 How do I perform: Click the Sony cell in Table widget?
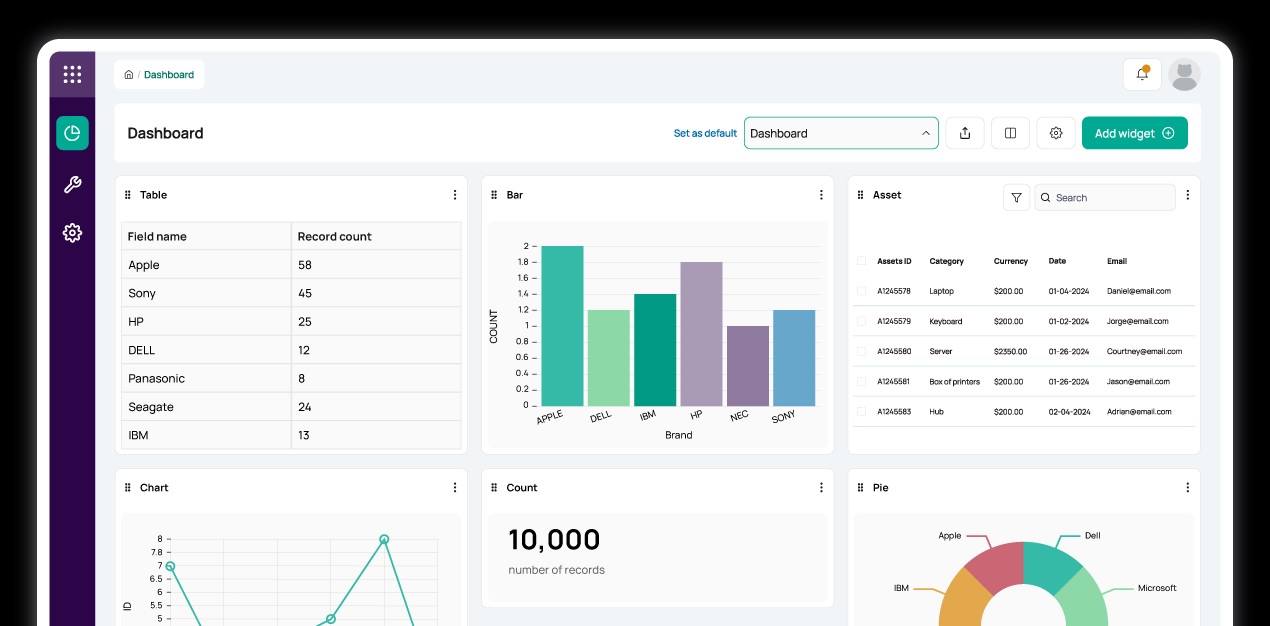(206, 293)
